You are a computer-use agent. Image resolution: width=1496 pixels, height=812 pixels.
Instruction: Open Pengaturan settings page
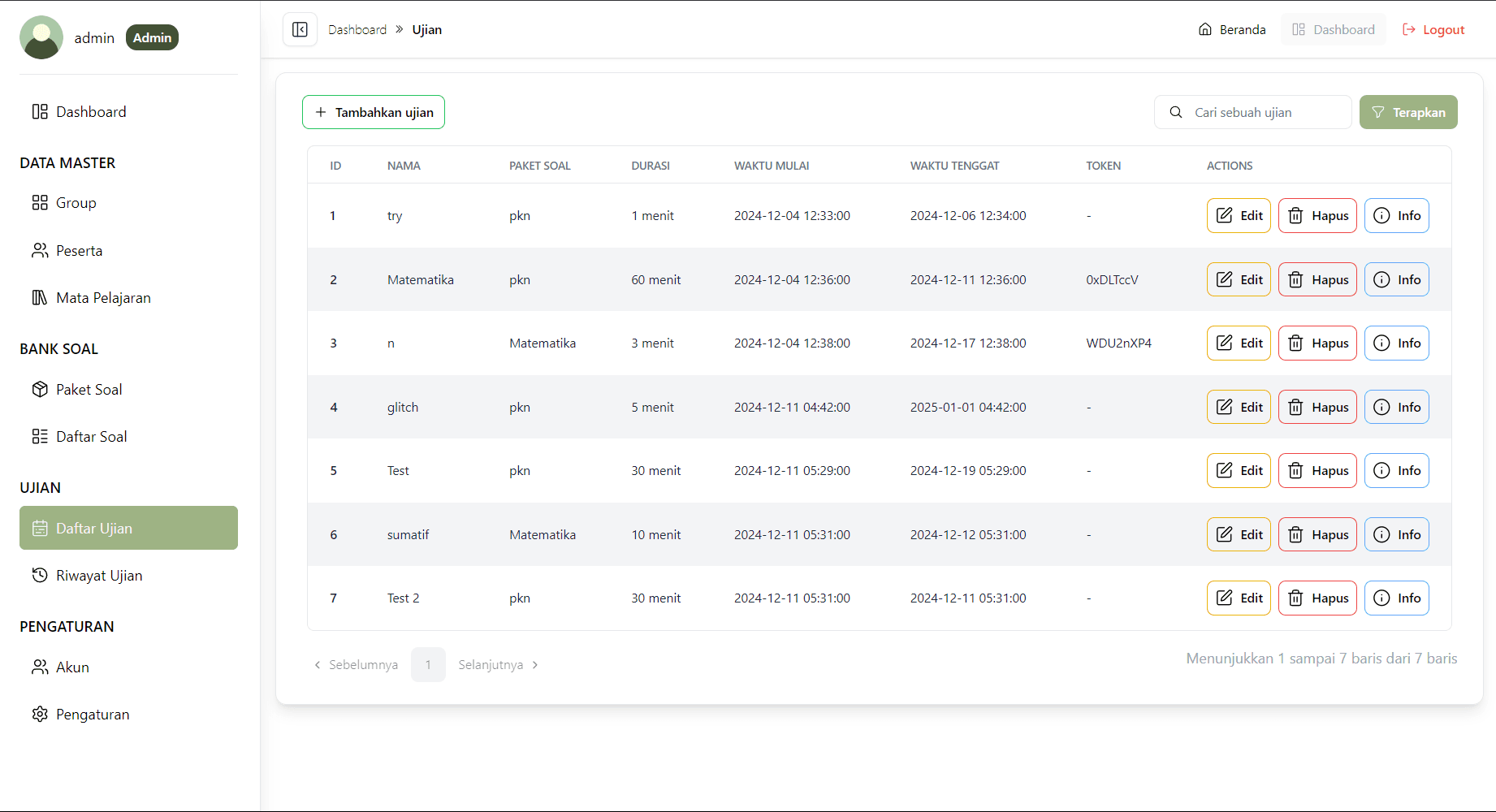tap(92, 715)
